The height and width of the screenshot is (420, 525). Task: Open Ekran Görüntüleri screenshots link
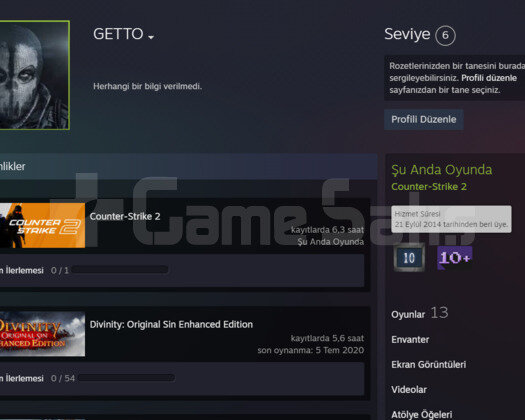pyautogui.click(x=429, y=364)
